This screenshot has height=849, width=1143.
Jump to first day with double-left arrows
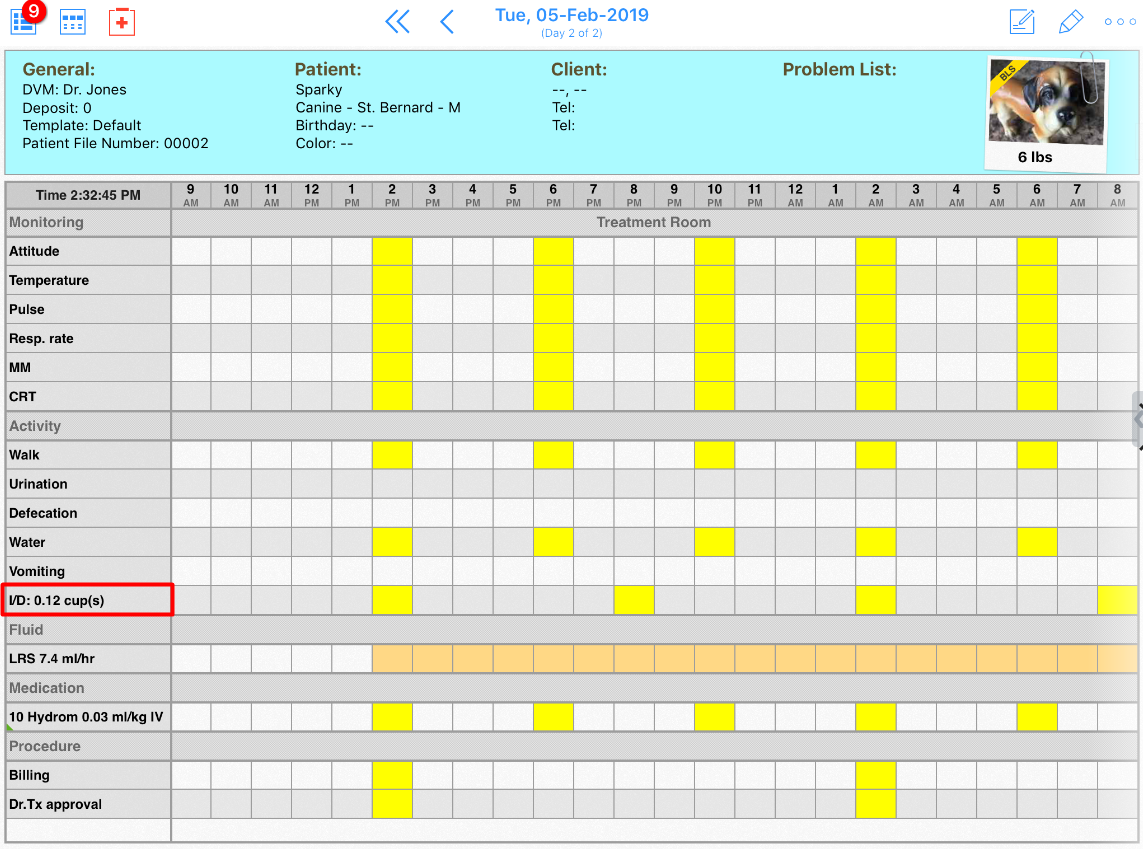tap(397, 22)
